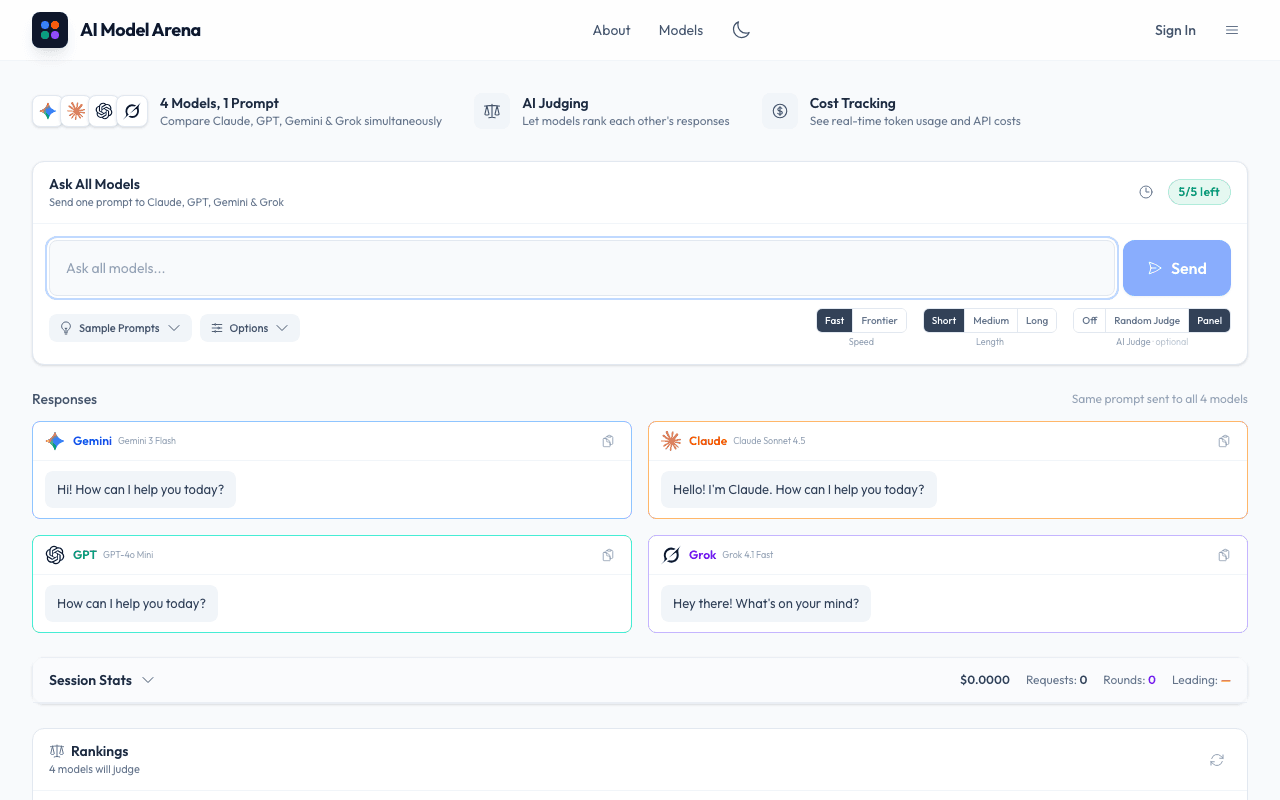Toggle dark mode with the moon icon

[x=741, y=30]
